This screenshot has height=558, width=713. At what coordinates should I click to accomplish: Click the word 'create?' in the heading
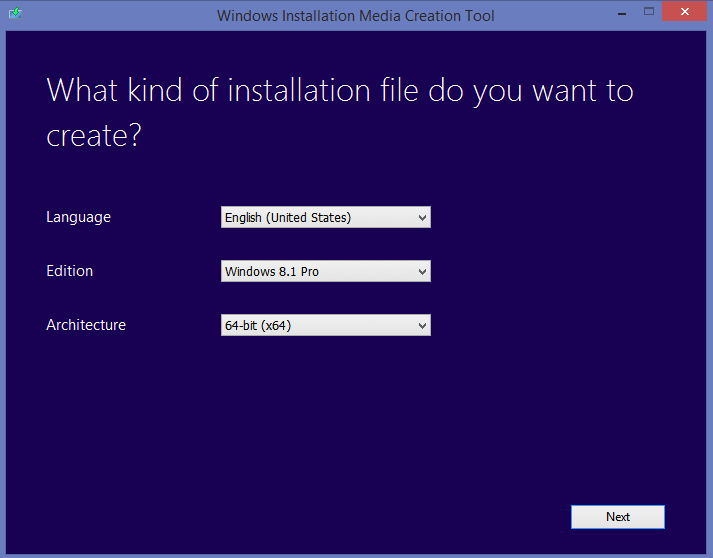[94, 137]
